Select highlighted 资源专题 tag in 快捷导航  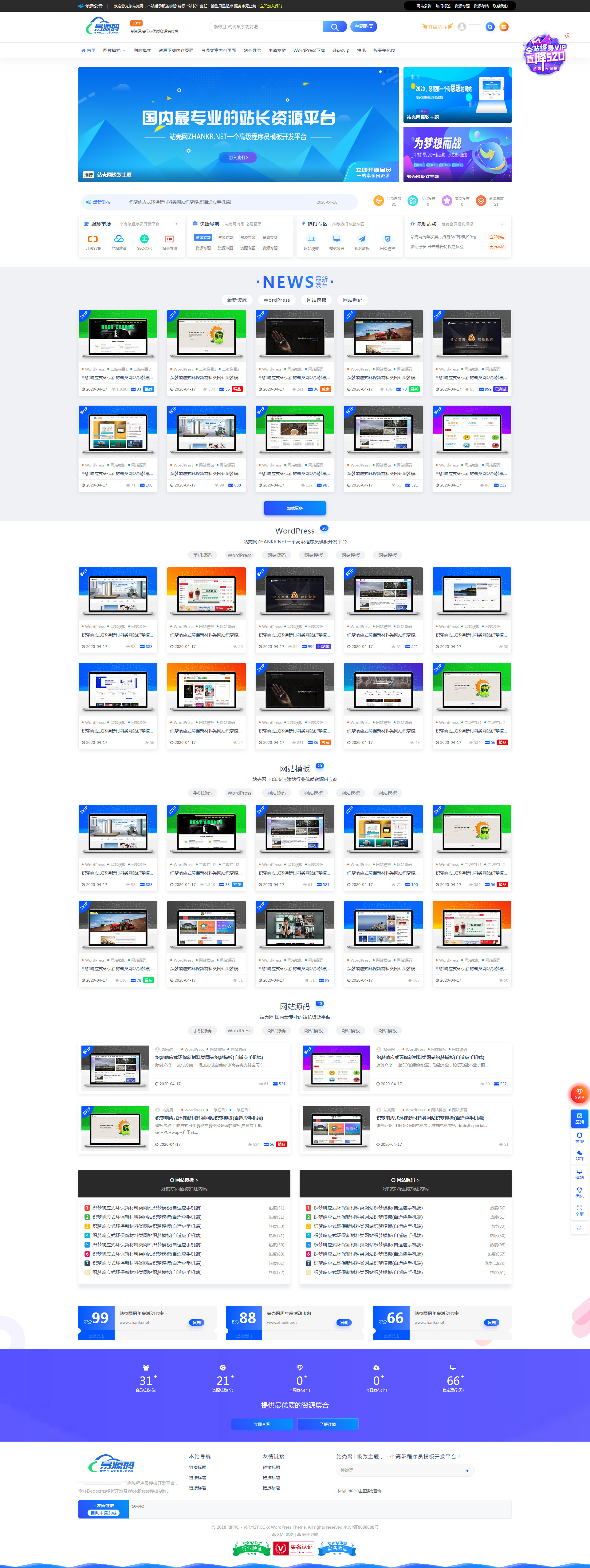203,237
